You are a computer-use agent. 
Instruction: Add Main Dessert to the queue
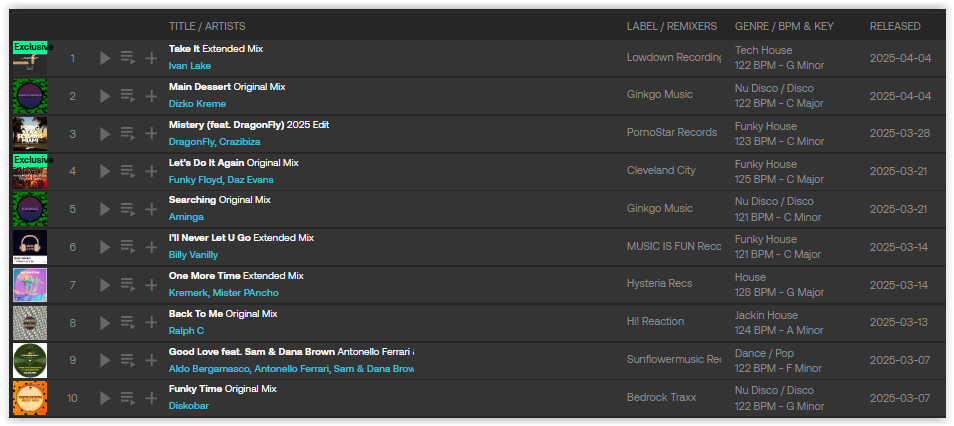128,96
